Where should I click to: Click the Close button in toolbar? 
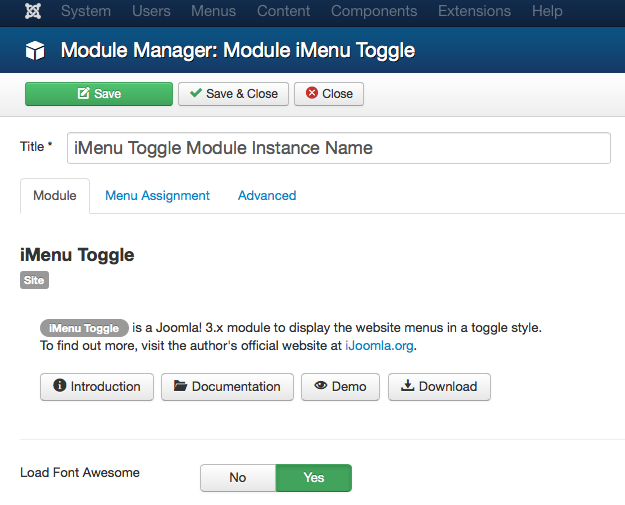click(329, 94)
